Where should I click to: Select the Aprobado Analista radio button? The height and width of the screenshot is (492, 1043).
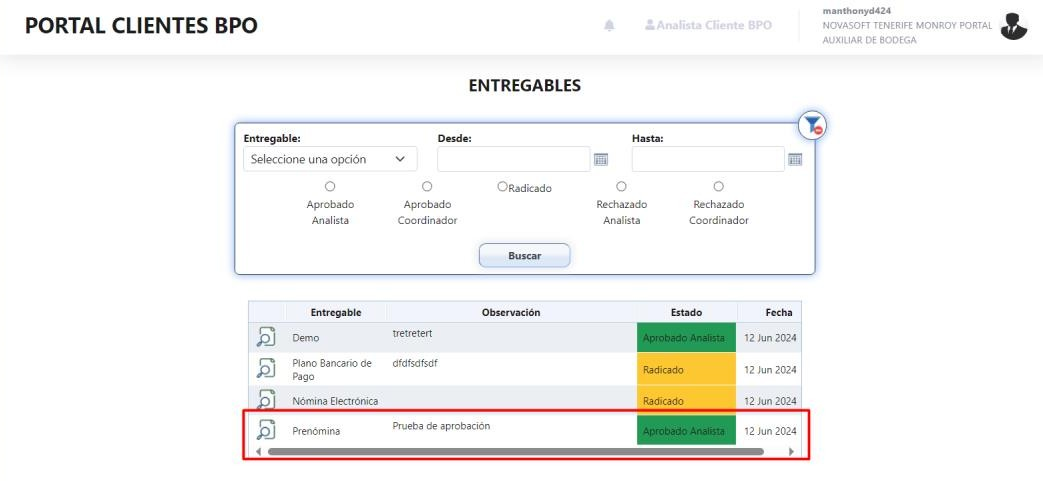330,187
